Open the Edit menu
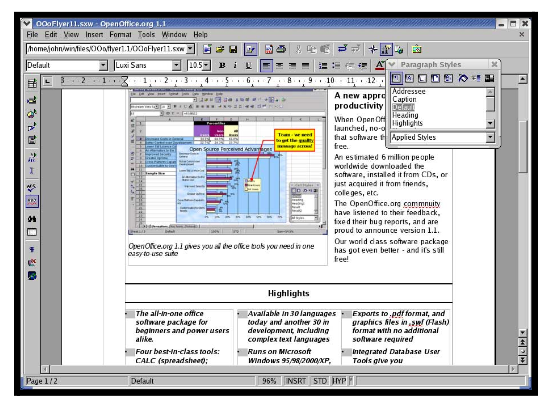 tap(51, 35)
